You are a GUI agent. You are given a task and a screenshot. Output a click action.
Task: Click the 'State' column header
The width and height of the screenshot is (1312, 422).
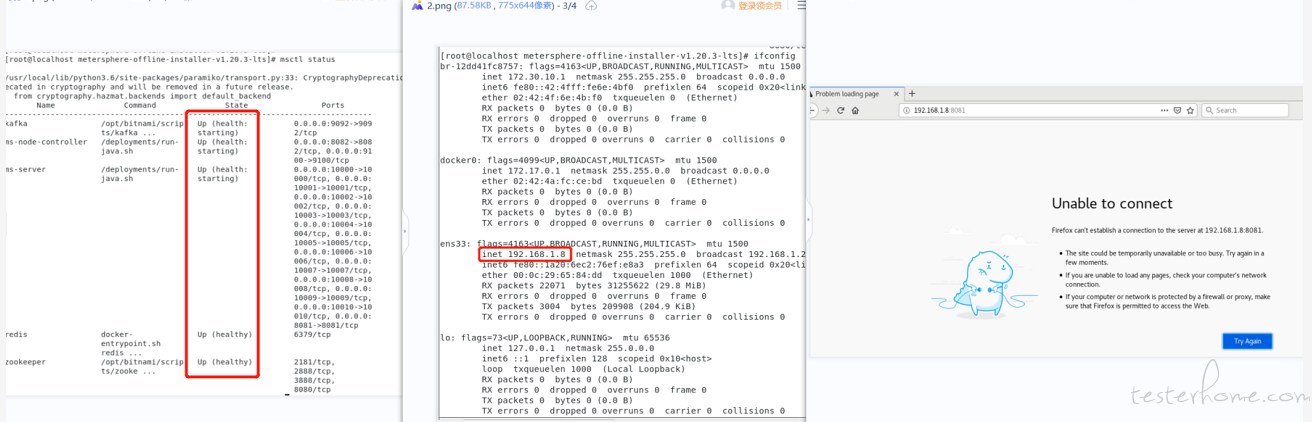pyautogui.click(x=236, y=105)
